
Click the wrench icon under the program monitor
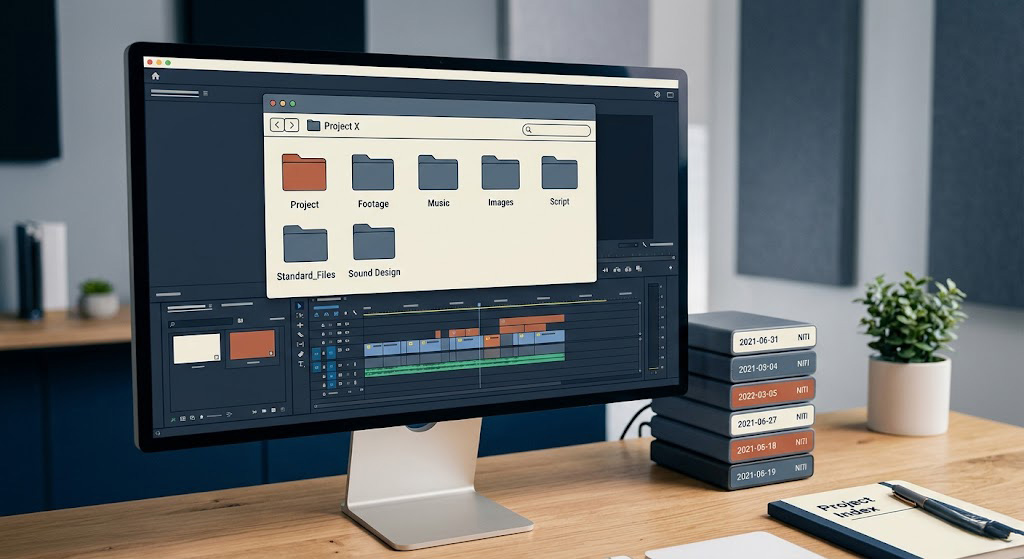[645, 244]
